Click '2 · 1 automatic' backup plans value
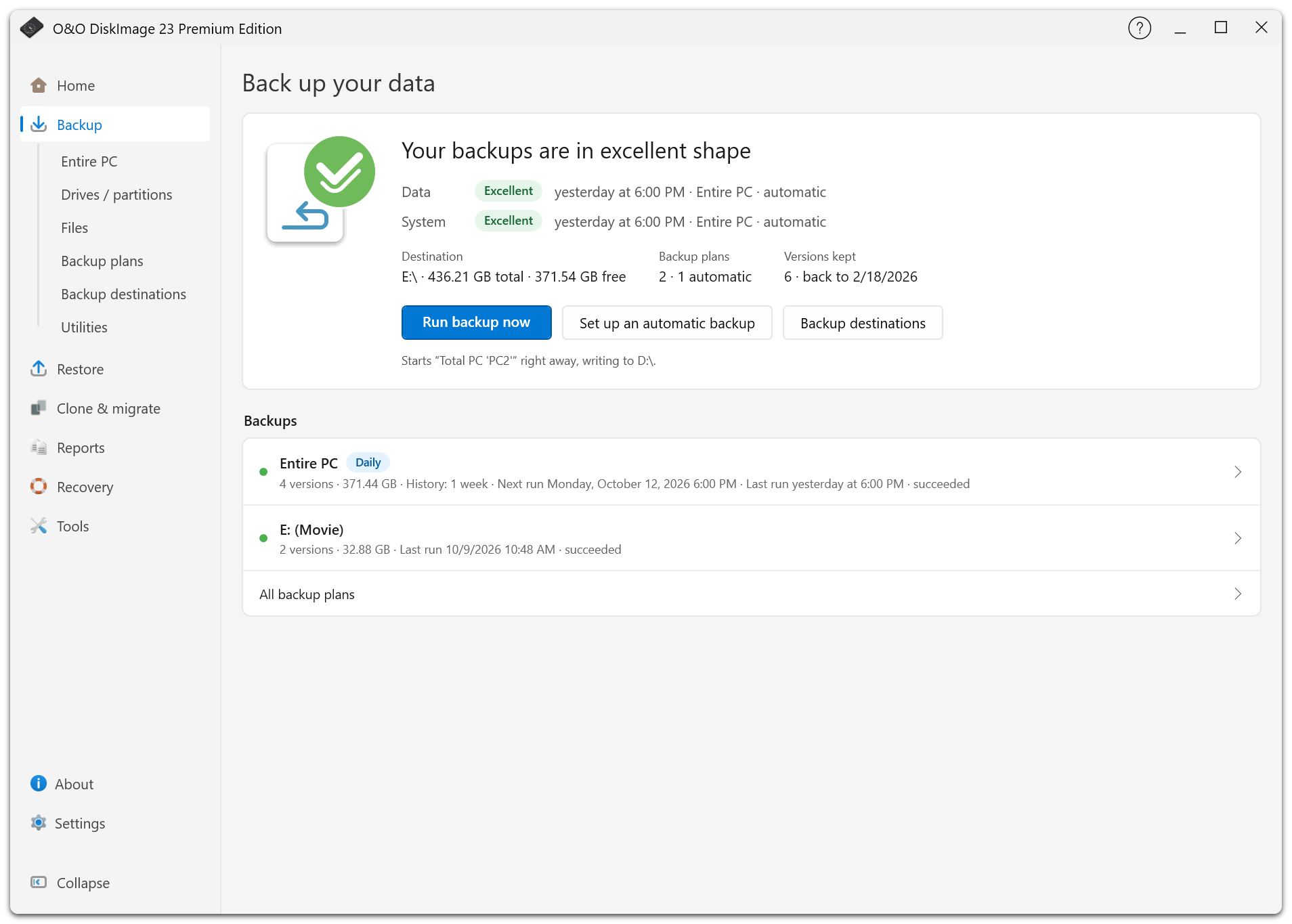The height and width of the screenshot is (924, 1292). 705,276
